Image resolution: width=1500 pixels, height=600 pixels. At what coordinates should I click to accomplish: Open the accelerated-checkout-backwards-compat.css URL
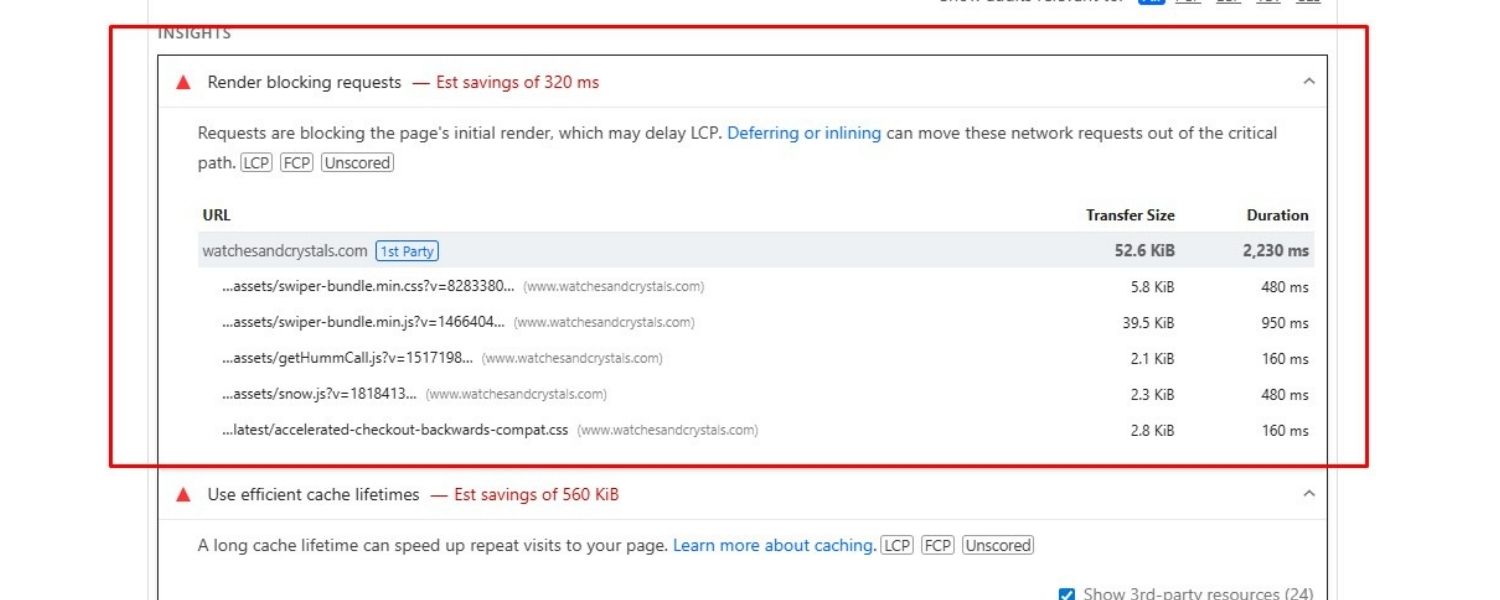395,431
